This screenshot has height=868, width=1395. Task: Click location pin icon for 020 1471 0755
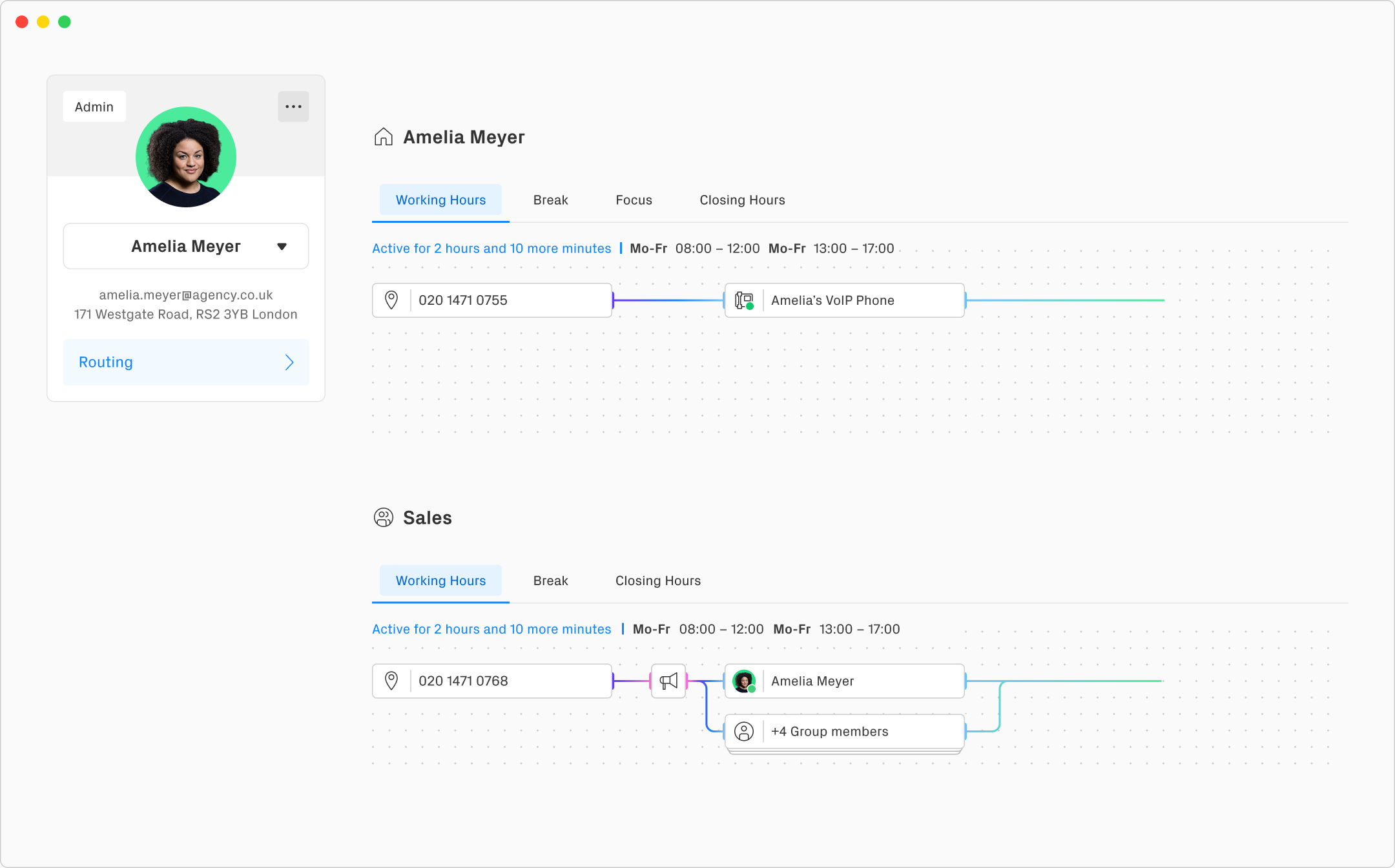(391, 300)
